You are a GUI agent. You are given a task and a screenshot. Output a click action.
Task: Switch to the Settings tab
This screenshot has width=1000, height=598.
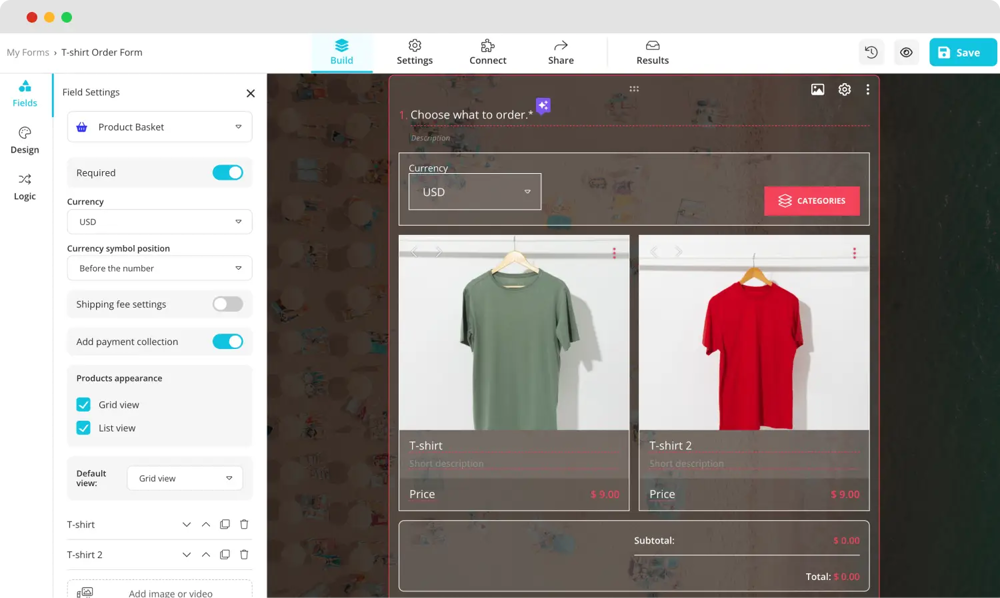(x=414, y=52)
